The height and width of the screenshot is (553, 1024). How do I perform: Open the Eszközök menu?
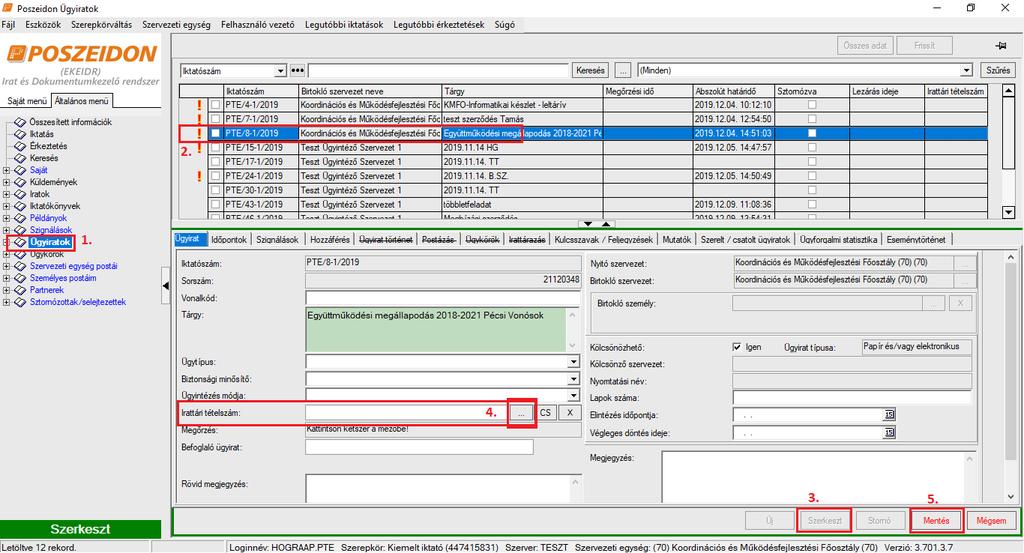click(43, 25)
